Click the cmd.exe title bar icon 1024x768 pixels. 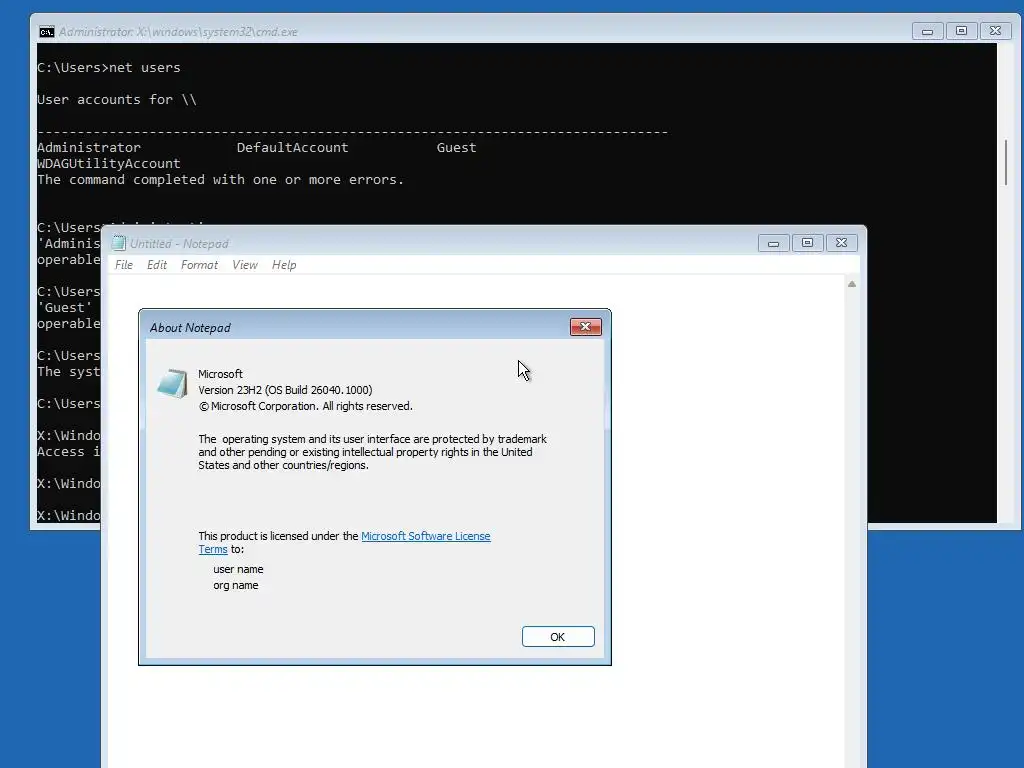point(46,31)
